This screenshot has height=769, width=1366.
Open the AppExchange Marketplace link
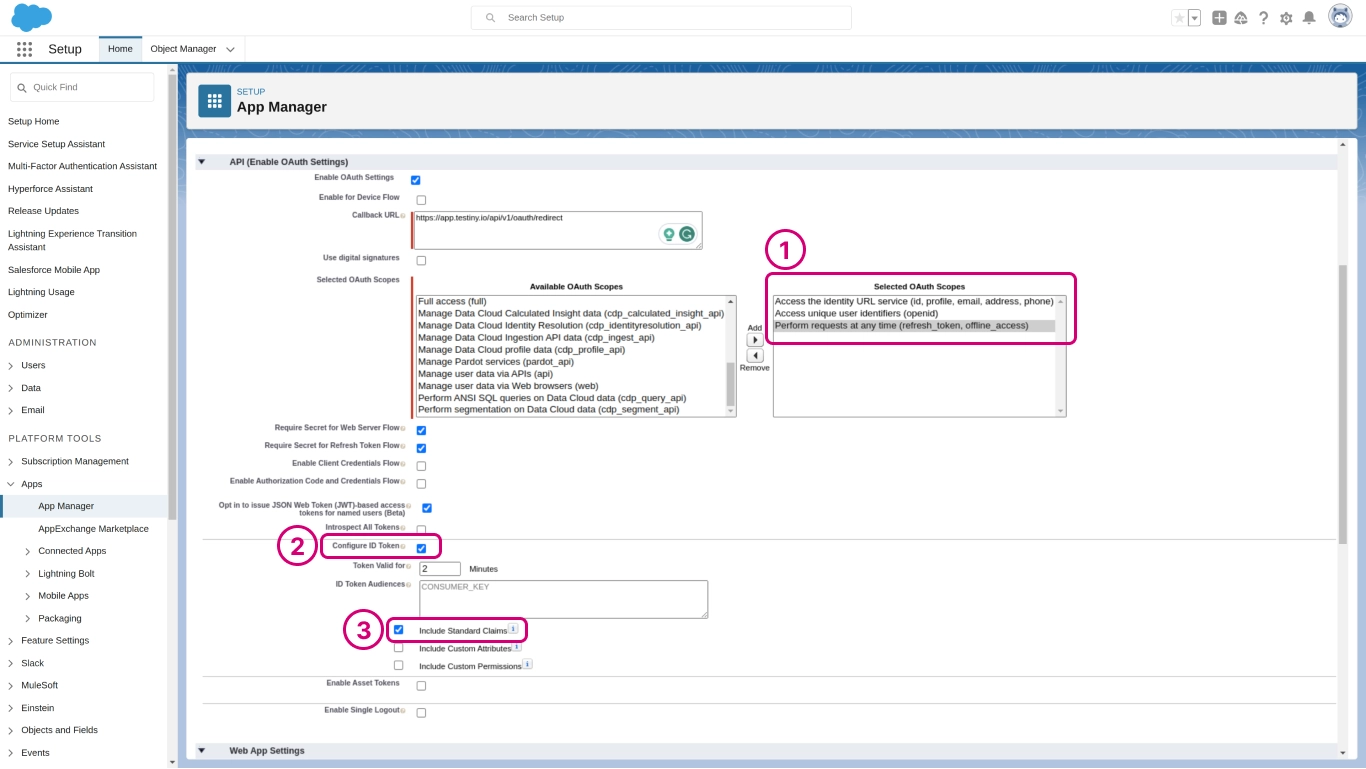93,529
